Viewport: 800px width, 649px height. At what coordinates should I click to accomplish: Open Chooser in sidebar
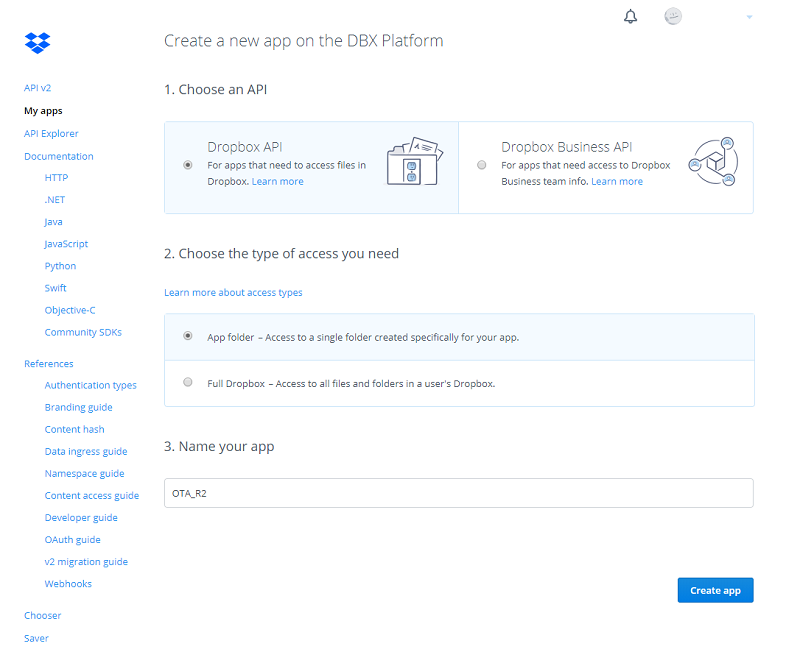pyautogui.click(x=42, y=615)
